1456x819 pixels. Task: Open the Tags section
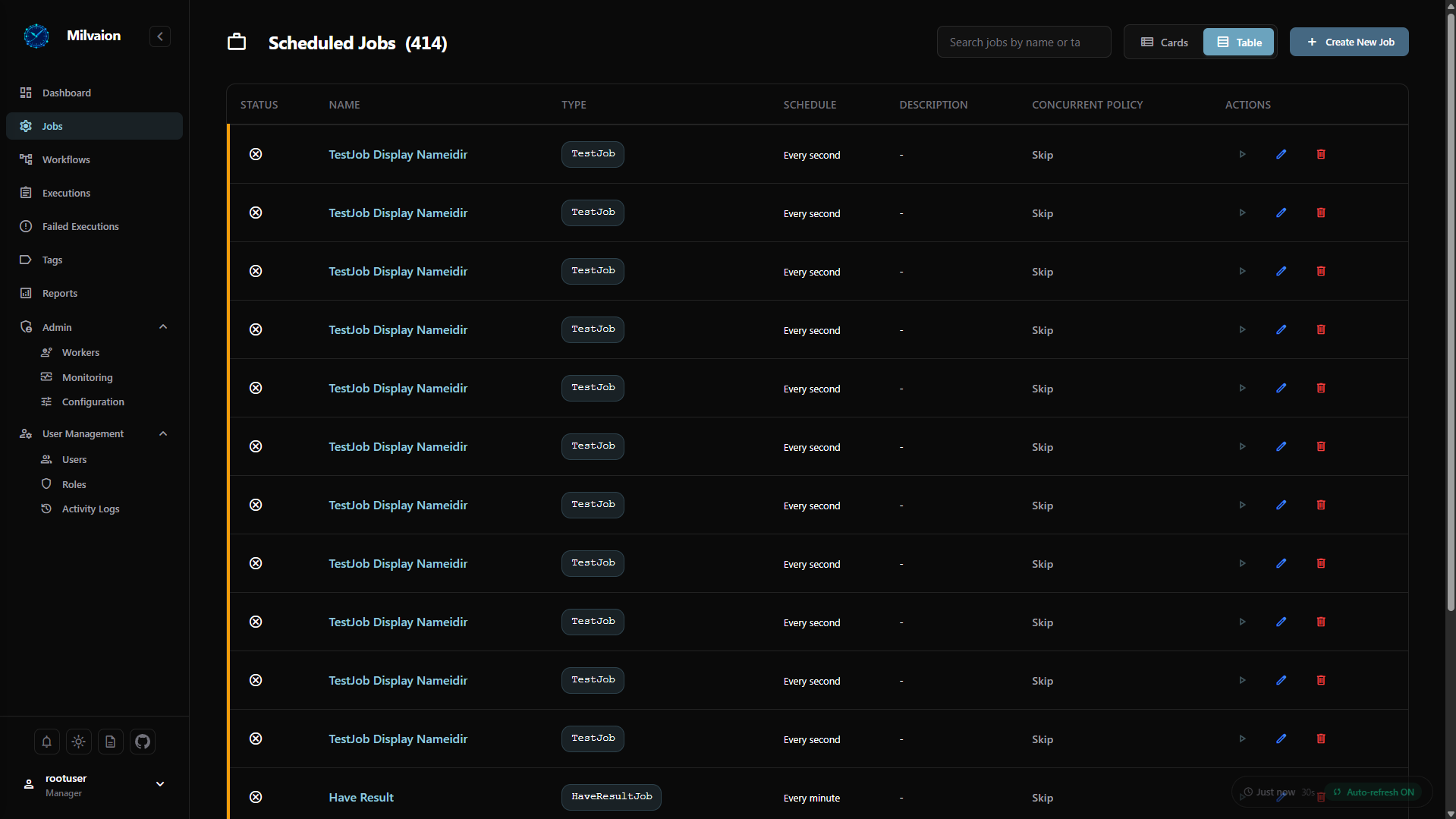point(94,260)
